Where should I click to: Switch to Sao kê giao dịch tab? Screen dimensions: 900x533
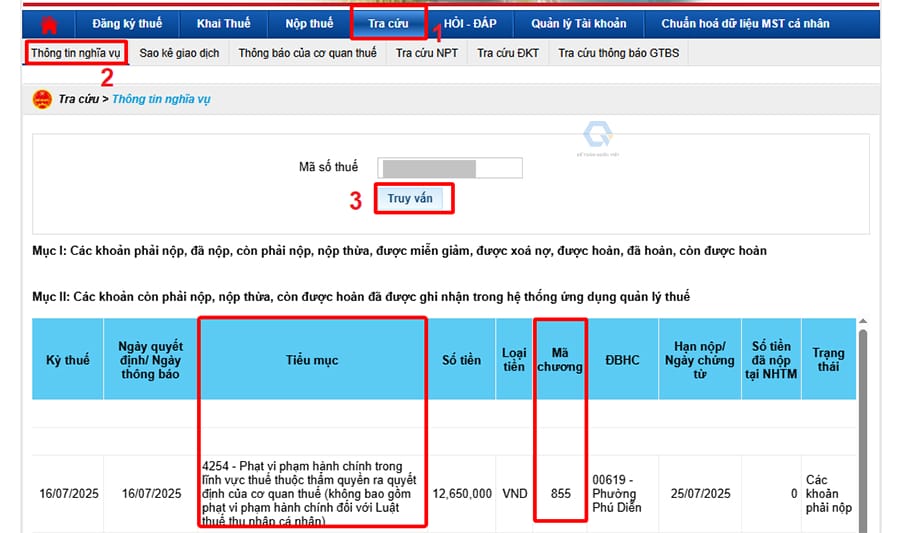(179, 53)
